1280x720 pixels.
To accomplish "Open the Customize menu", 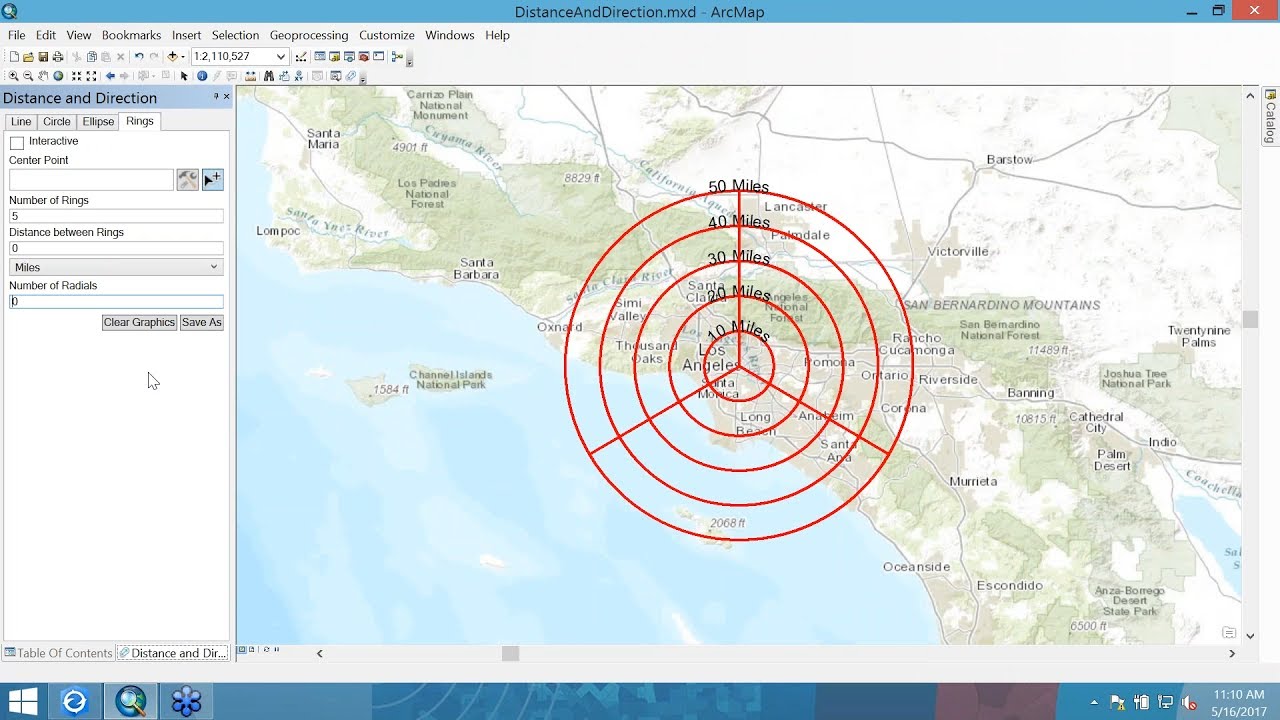I will (x=387, y=35).
